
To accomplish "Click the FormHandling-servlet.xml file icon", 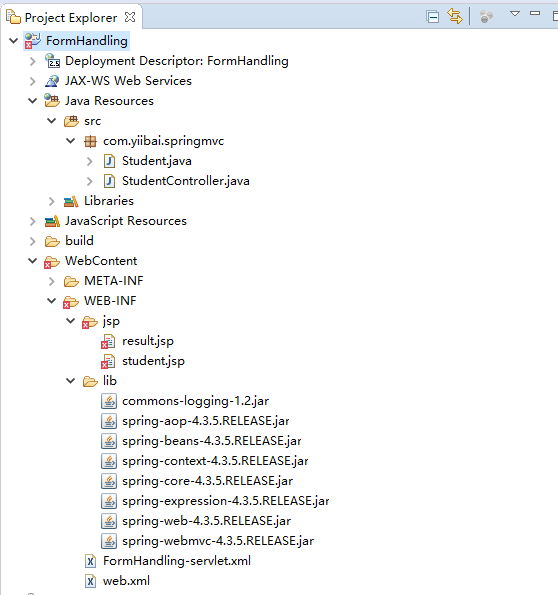I will [x=90, y=561].
